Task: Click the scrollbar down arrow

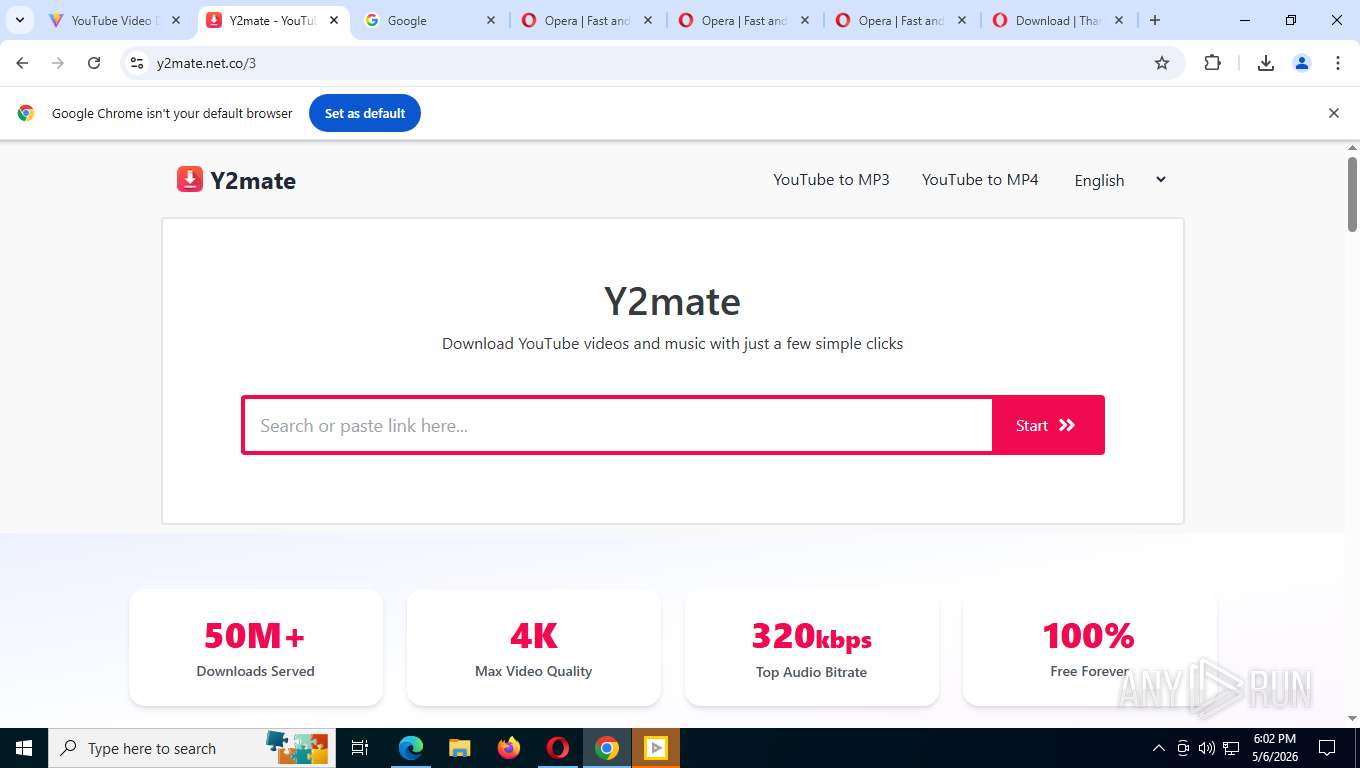Action: (x=1352, y=718)
